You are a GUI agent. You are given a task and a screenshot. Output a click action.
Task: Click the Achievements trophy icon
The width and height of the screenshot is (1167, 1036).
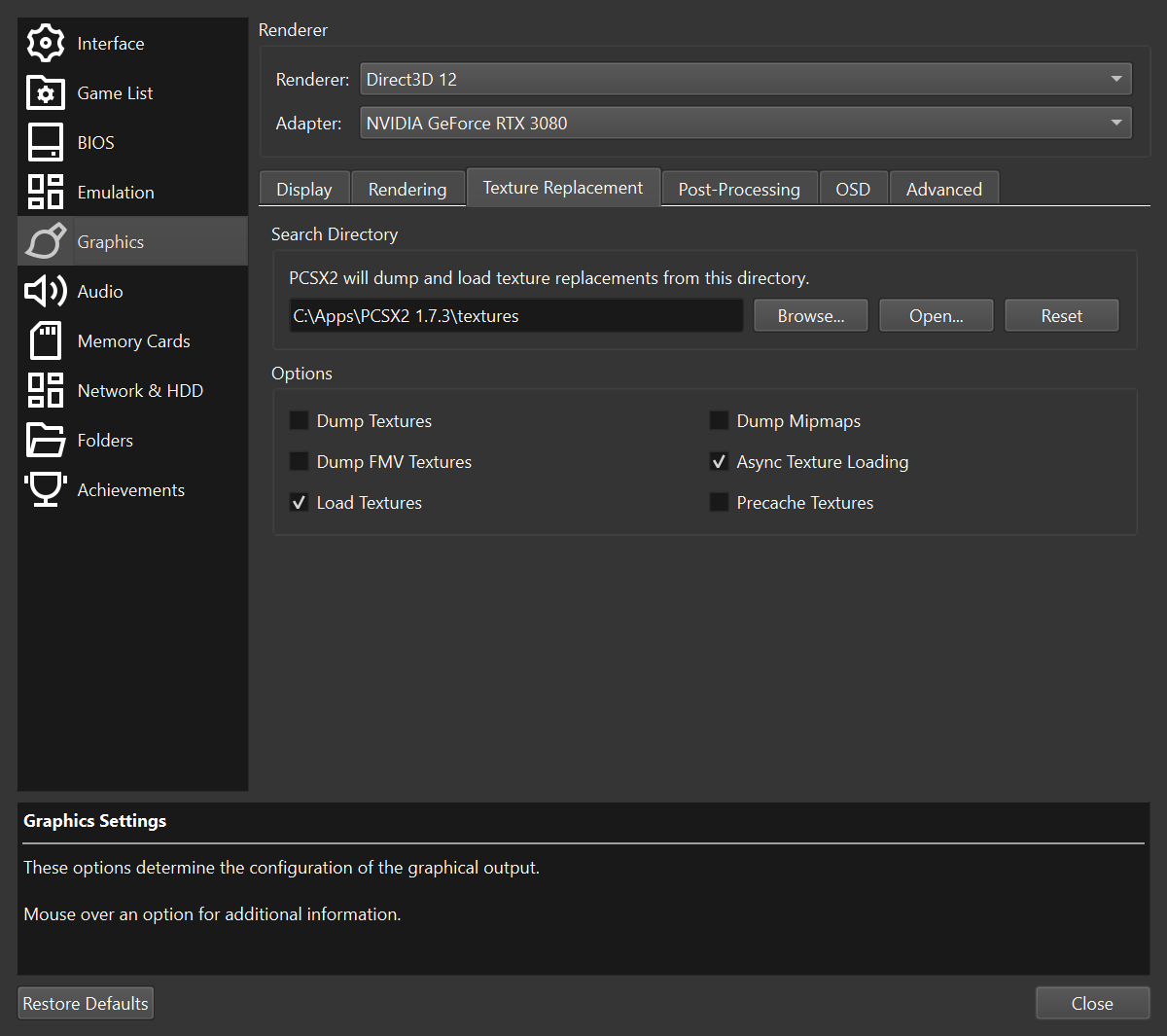[45, 489]
